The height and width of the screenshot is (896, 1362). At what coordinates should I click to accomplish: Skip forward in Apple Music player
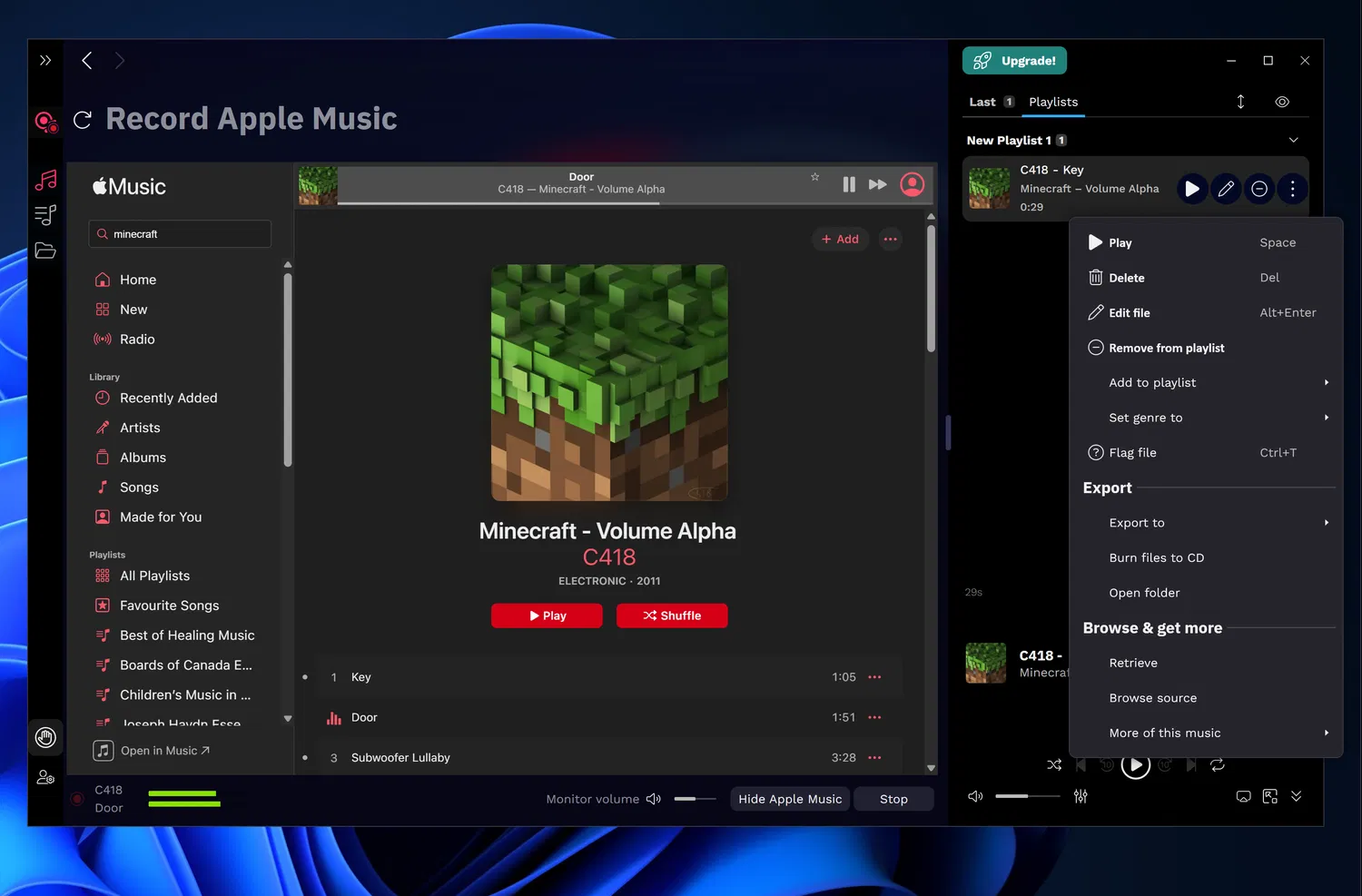(x=877, y=184)
